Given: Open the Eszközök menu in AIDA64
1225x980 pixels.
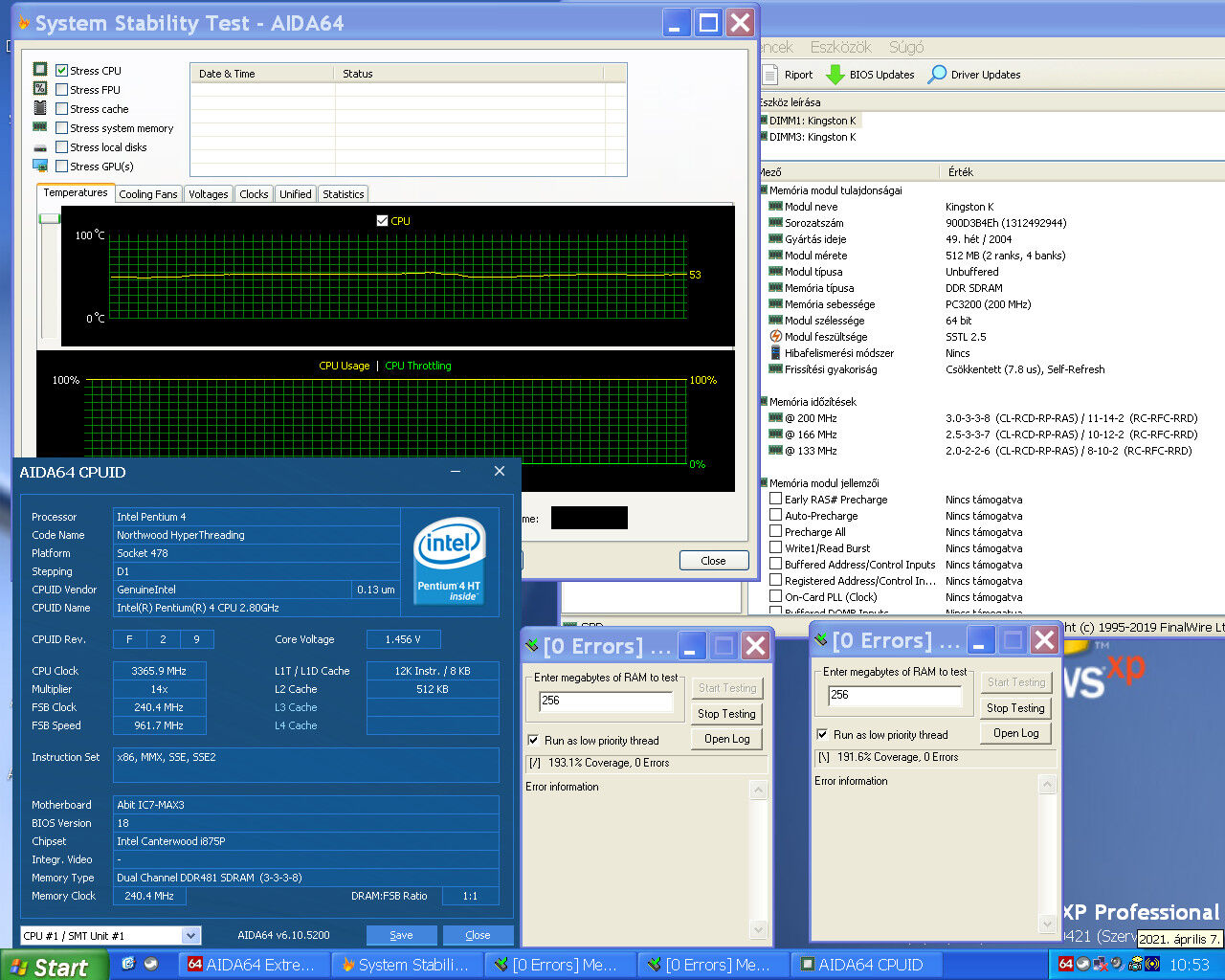Looking at the screenshot, I should pos(840,47).
